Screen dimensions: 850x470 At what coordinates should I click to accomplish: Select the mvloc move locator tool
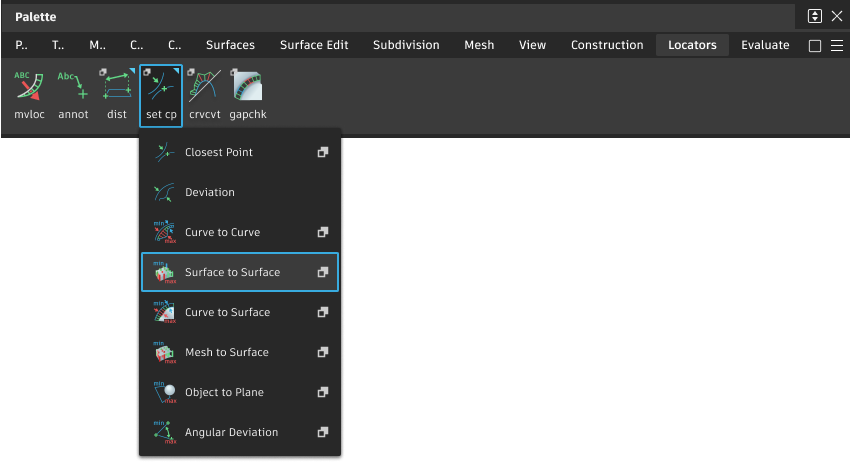point(29,91)
